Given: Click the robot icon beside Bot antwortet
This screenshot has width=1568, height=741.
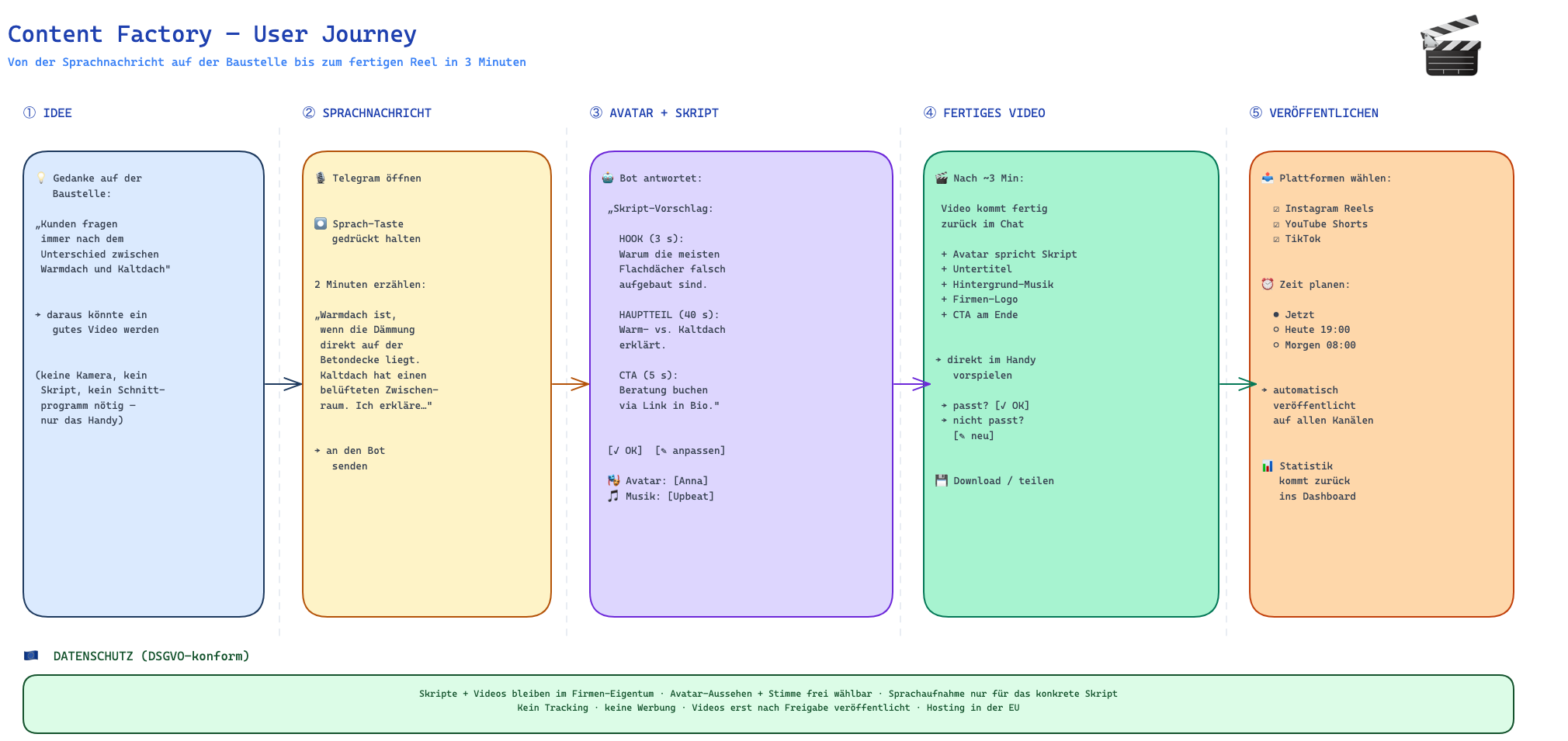Looking at the screenshot, I should 608,178.
